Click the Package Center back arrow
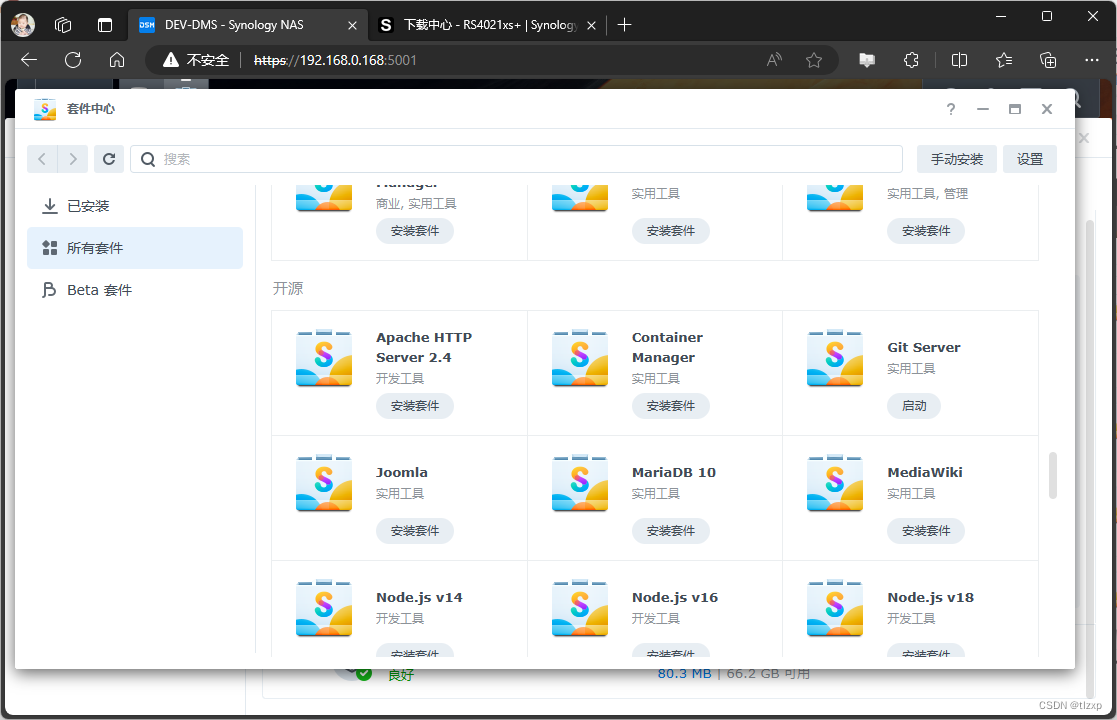Viewport: 1117px width, 720px height. coord(42,159)
